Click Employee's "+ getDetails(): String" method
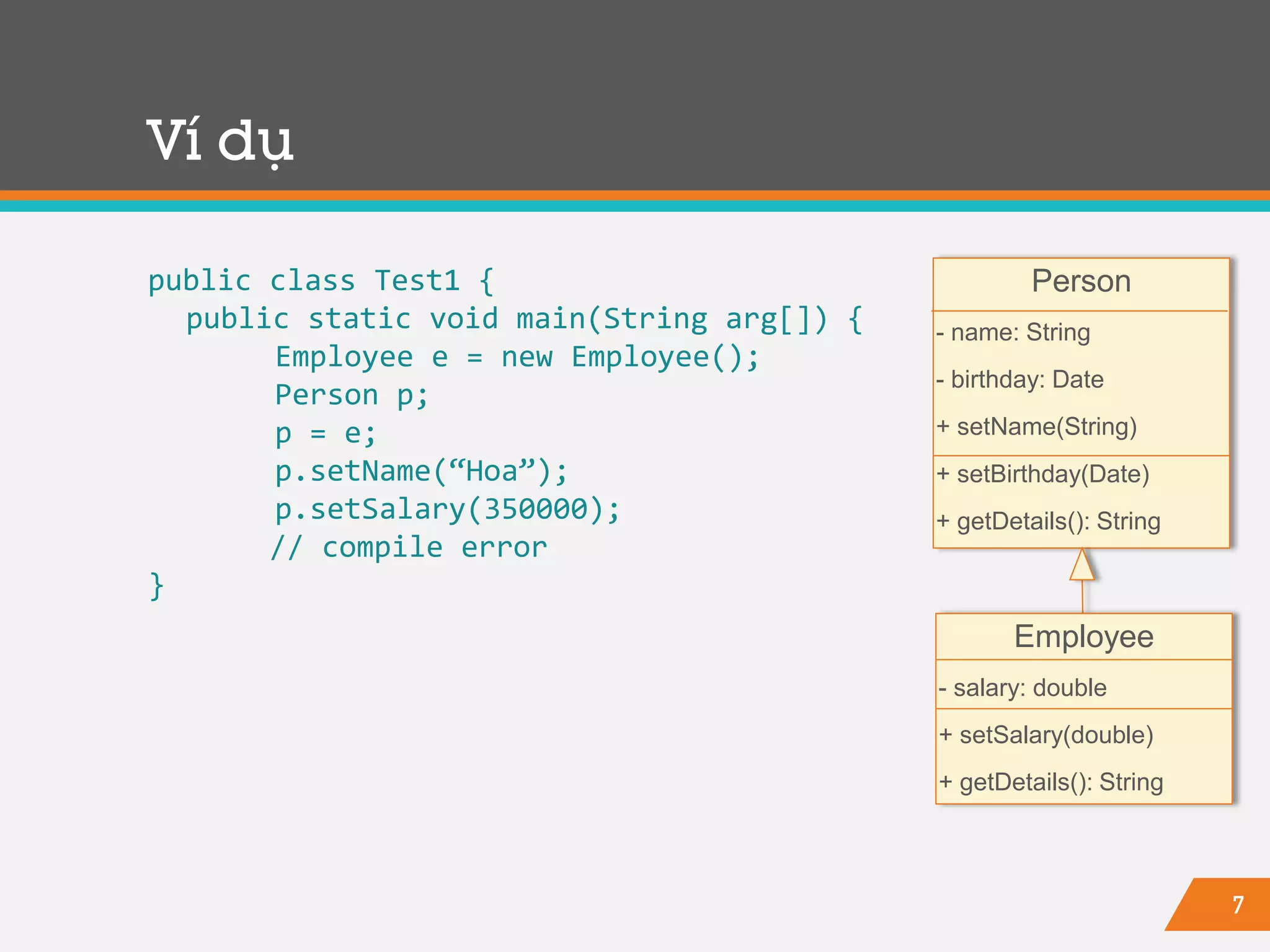Screen dimensions: 1270x952 point(1051,782)
